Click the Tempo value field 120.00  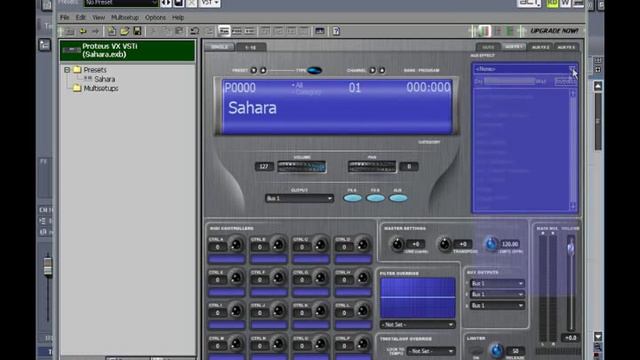pos(510,244)
